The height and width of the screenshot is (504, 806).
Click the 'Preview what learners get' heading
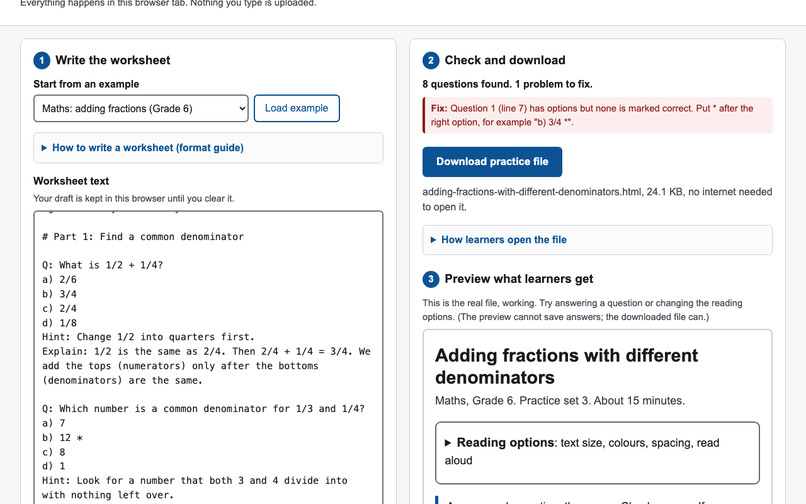pyautogui.click(x=519, y=279)
